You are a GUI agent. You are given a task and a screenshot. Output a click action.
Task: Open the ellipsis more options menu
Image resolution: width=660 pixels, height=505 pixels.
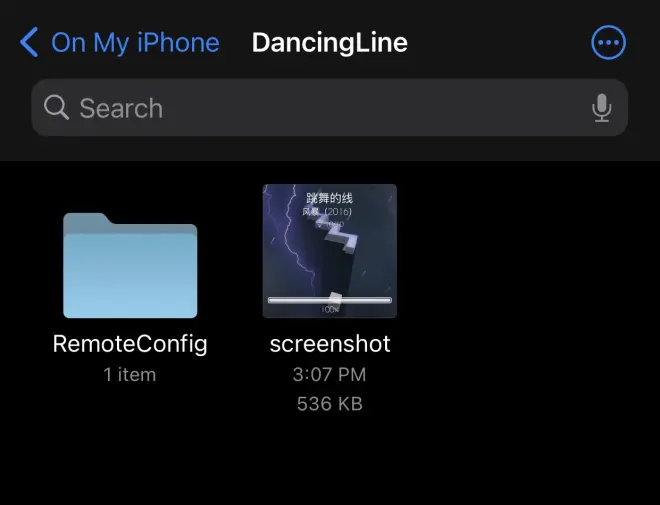point(608,42)
